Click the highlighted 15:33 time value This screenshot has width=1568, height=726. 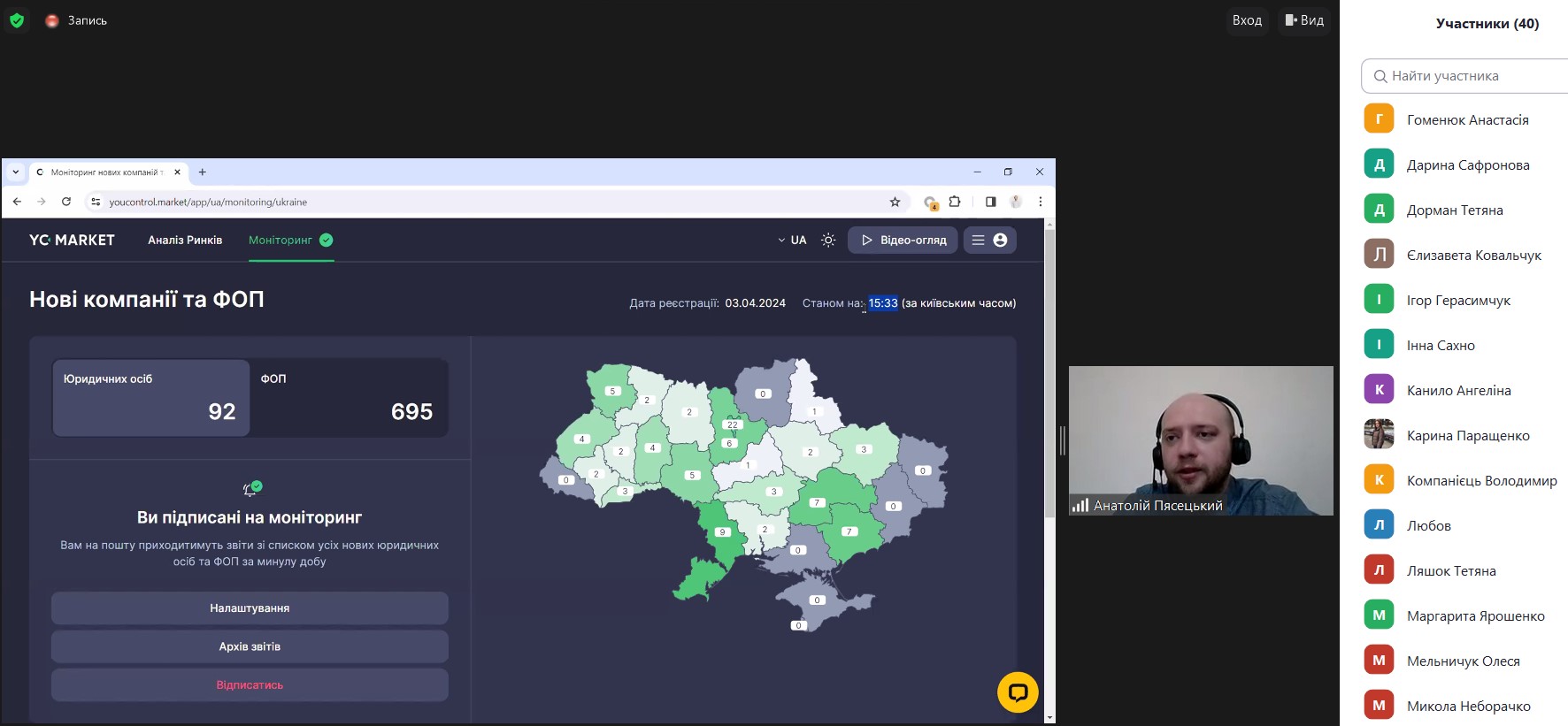click(x=883, y=302)
